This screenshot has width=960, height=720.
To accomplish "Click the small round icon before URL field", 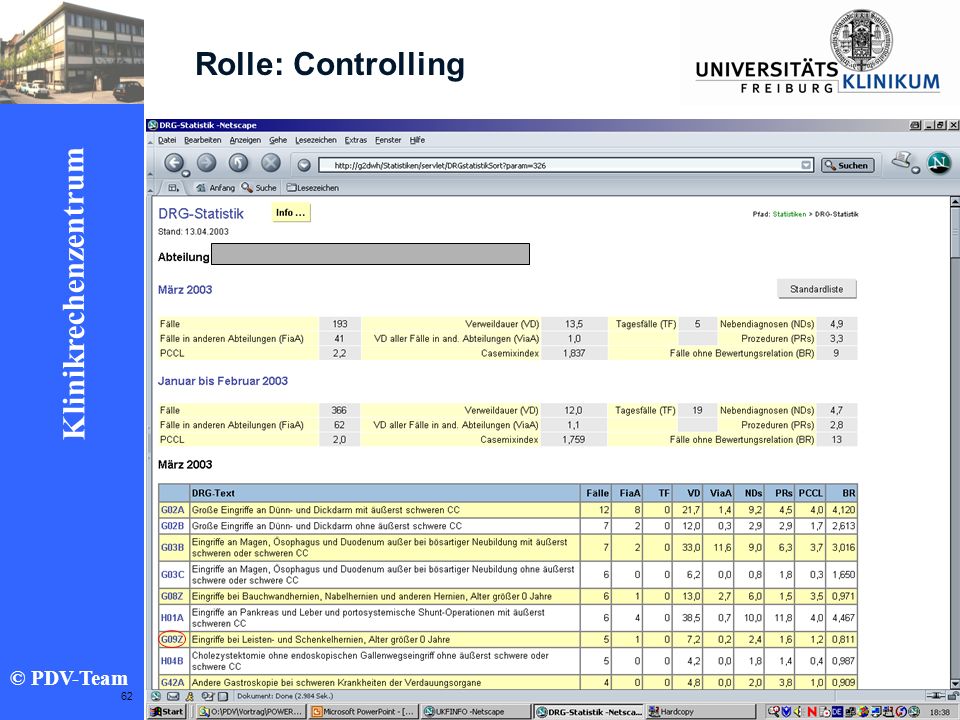I will coord(304,165).
